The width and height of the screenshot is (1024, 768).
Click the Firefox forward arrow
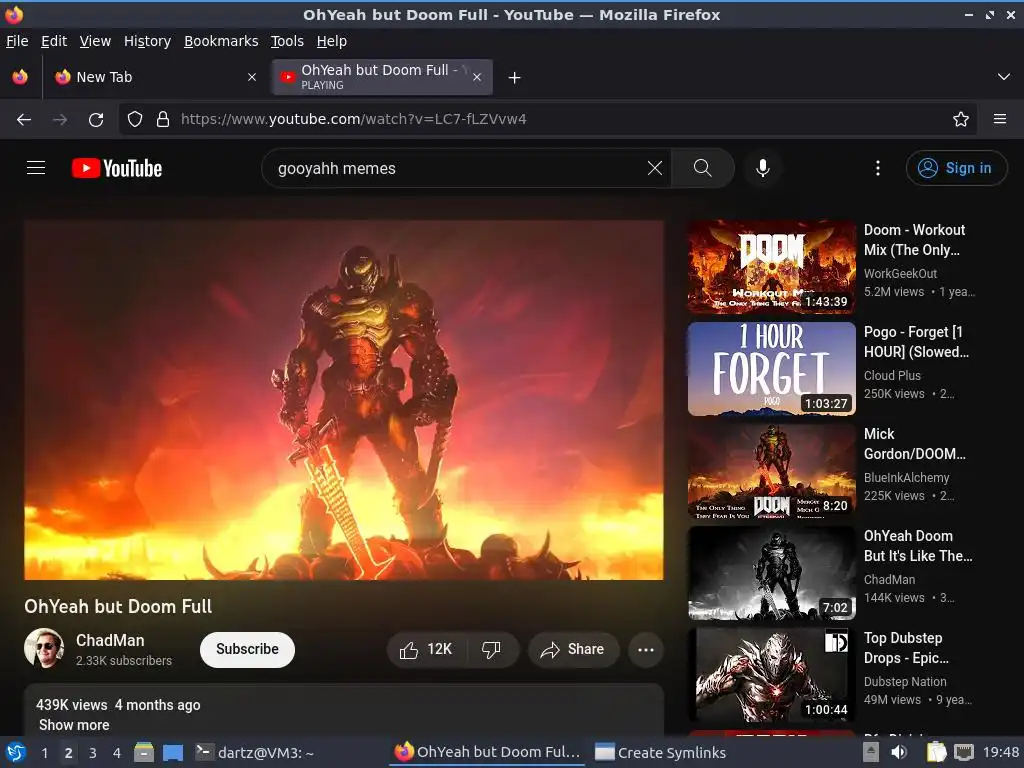pyautogui.click(x=60, y=120)
